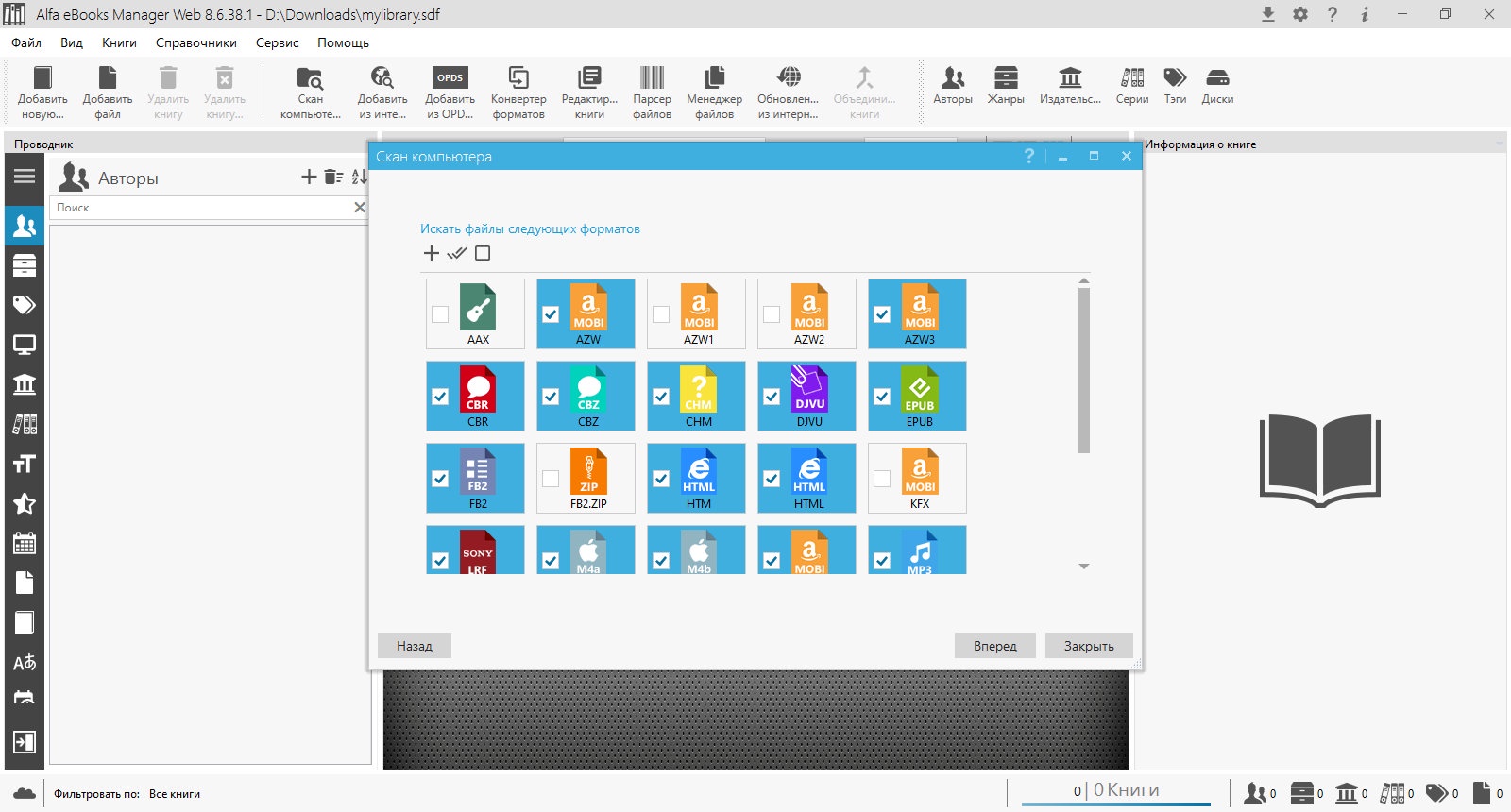The width and height of the screenshot is (1511, 812).
Task: Open the Favorites star sidebar icon
Action: click(25, 503)
